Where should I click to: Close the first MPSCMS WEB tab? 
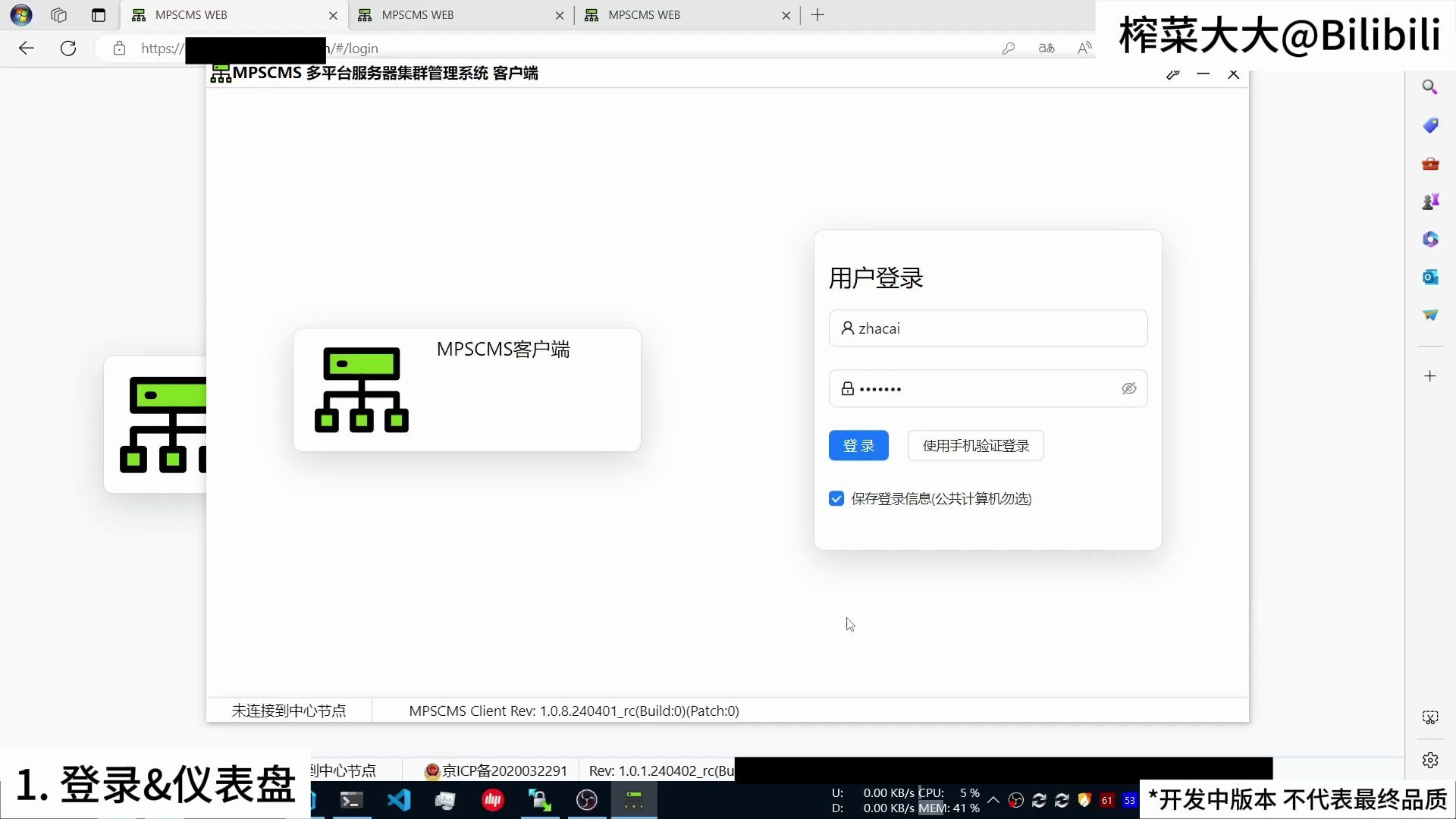click(x=333, y=15)
